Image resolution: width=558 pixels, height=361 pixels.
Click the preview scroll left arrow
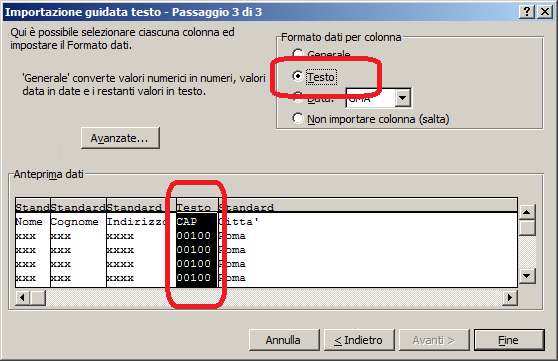(23, 298)
